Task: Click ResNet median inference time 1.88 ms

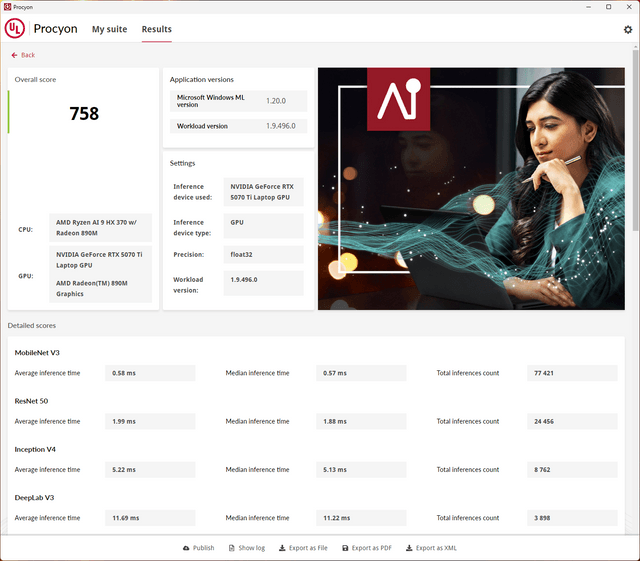Action: [x=361, y=421]
